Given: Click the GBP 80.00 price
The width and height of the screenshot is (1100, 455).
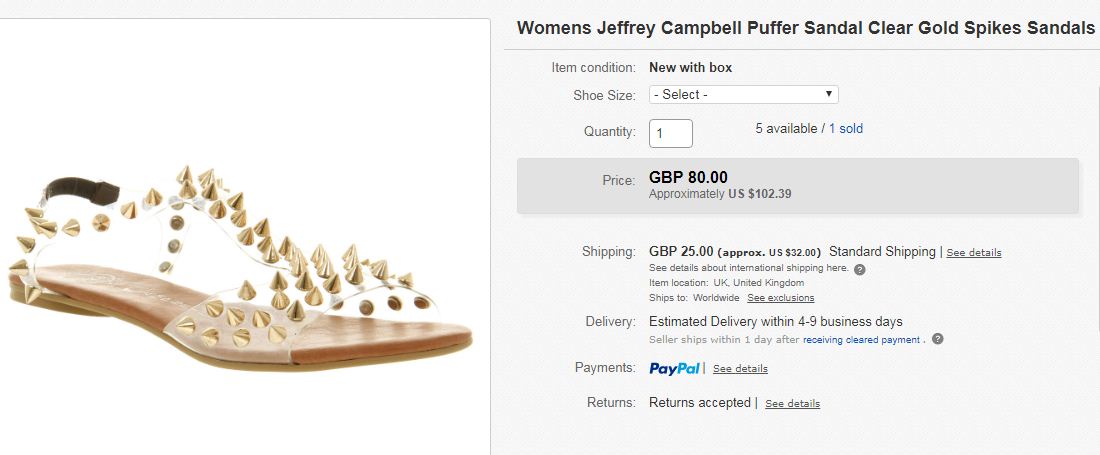Looking at the screenshot, I should (x=688, y=178).
